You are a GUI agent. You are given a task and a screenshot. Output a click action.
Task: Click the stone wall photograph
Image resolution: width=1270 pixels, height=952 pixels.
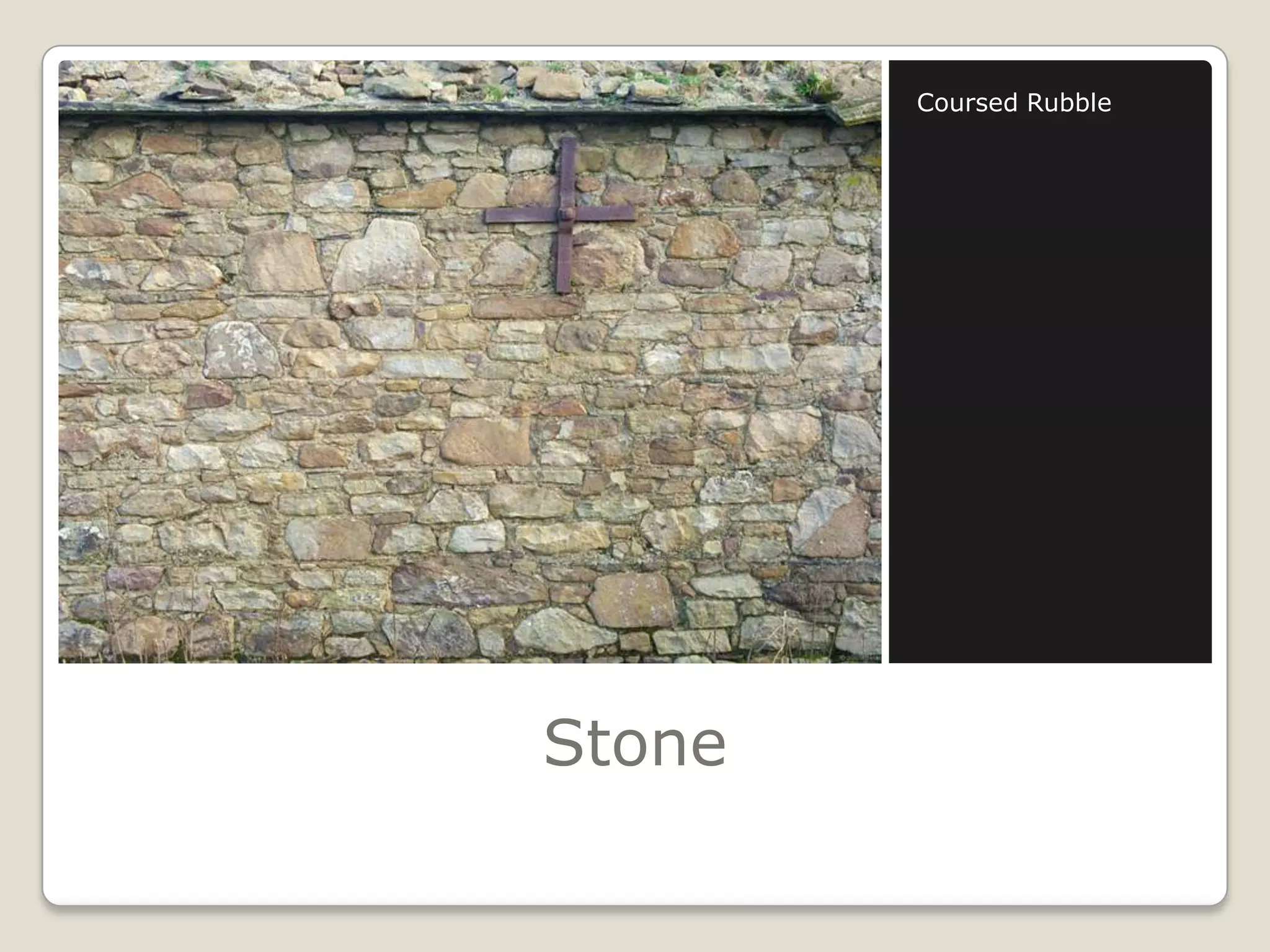[470, 361]
